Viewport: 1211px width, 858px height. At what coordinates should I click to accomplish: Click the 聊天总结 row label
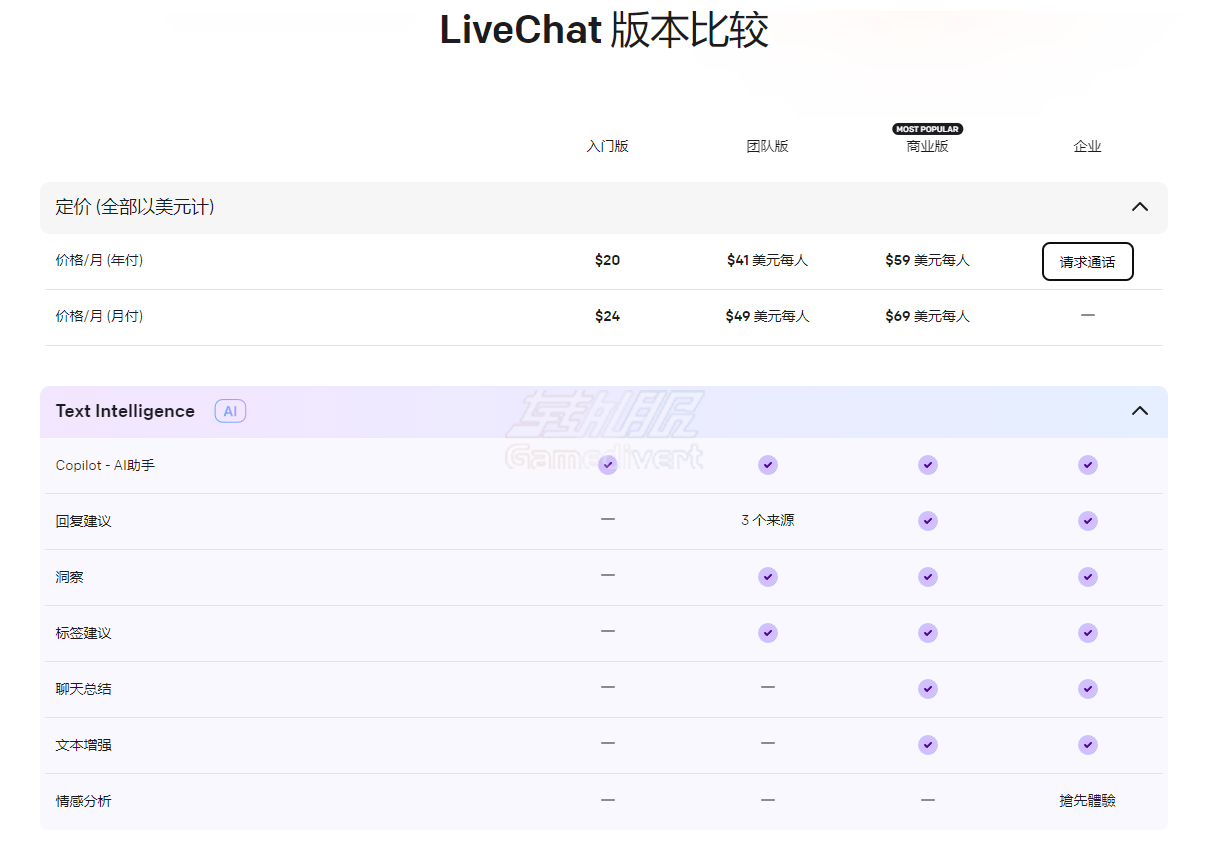pos(83,690)
